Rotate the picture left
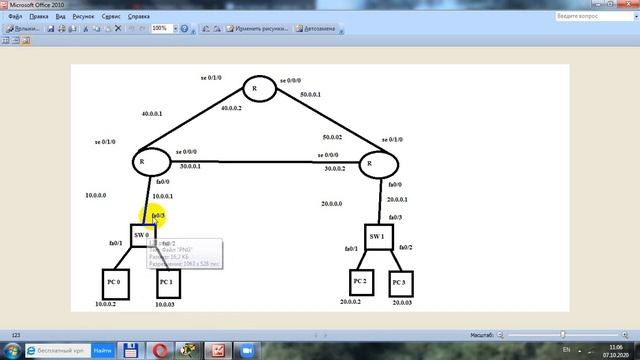 tap(206, 29)
